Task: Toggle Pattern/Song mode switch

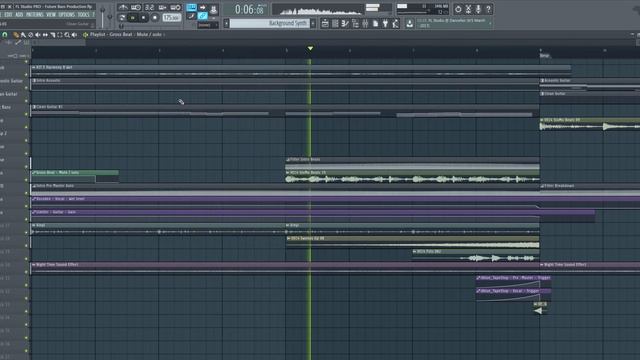Action: [x=122, y=18]
